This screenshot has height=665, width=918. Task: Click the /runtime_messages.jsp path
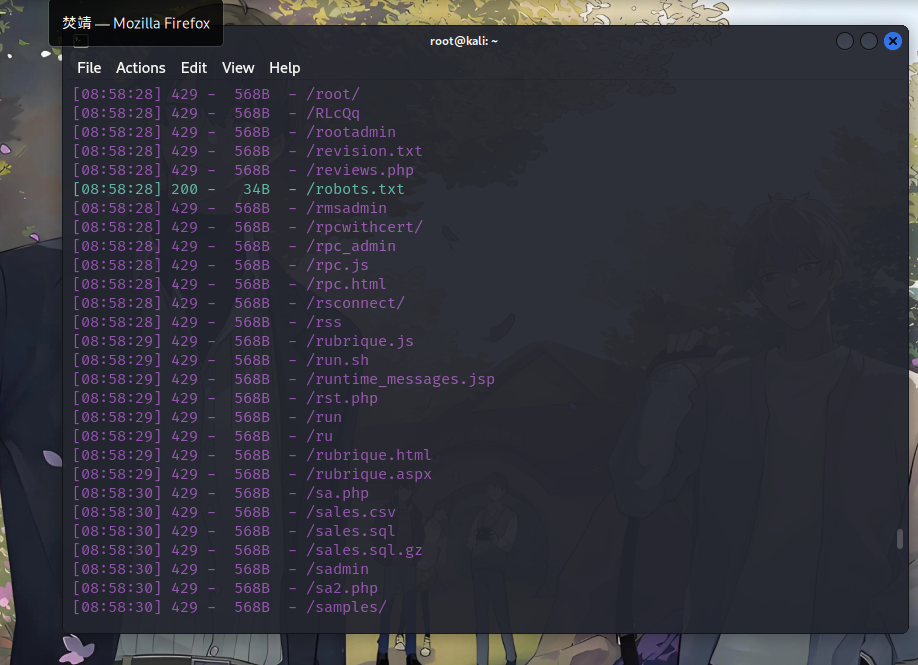tap(400, 379)
